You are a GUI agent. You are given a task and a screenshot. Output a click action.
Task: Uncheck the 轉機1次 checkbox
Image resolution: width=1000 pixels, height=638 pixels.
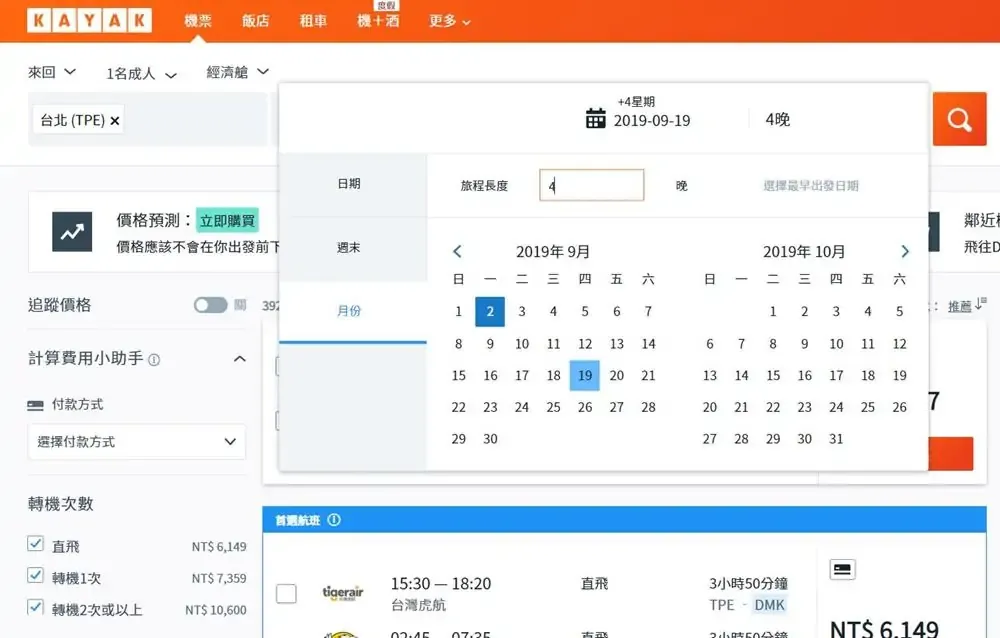pyautogui.click(x=36, y=576)
